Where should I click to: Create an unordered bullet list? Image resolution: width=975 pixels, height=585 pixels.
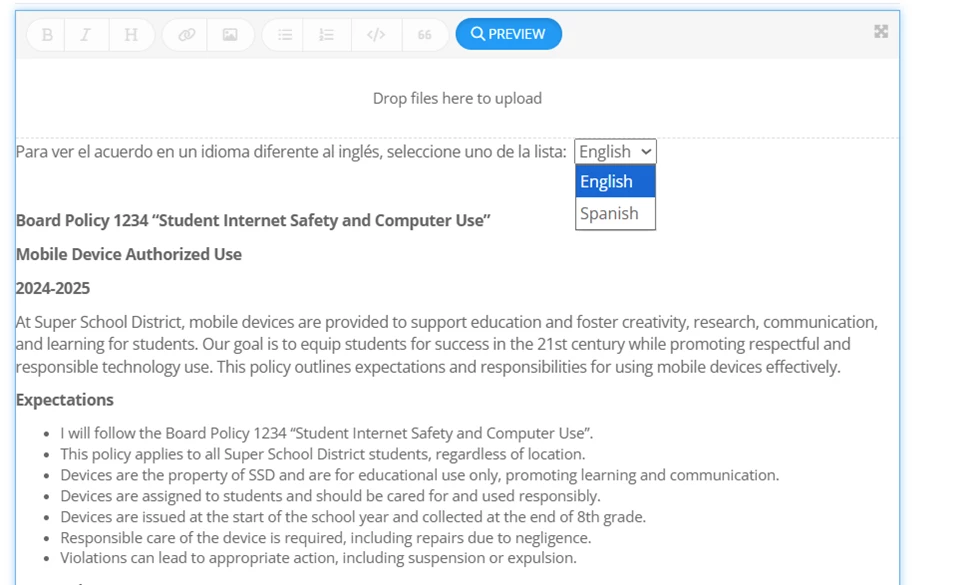tap(284, 34)
